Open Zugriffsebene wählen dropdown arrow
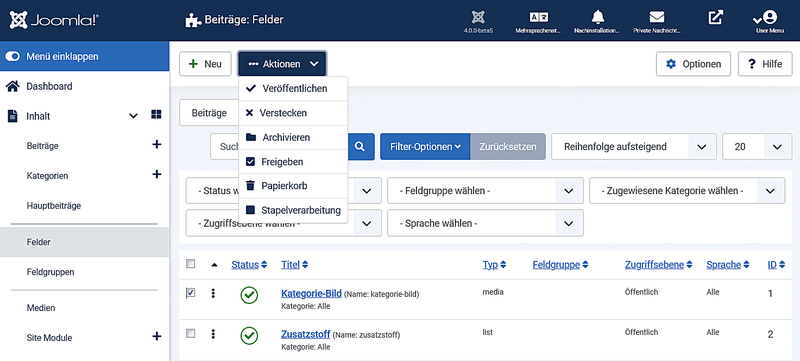 (366, 223)
